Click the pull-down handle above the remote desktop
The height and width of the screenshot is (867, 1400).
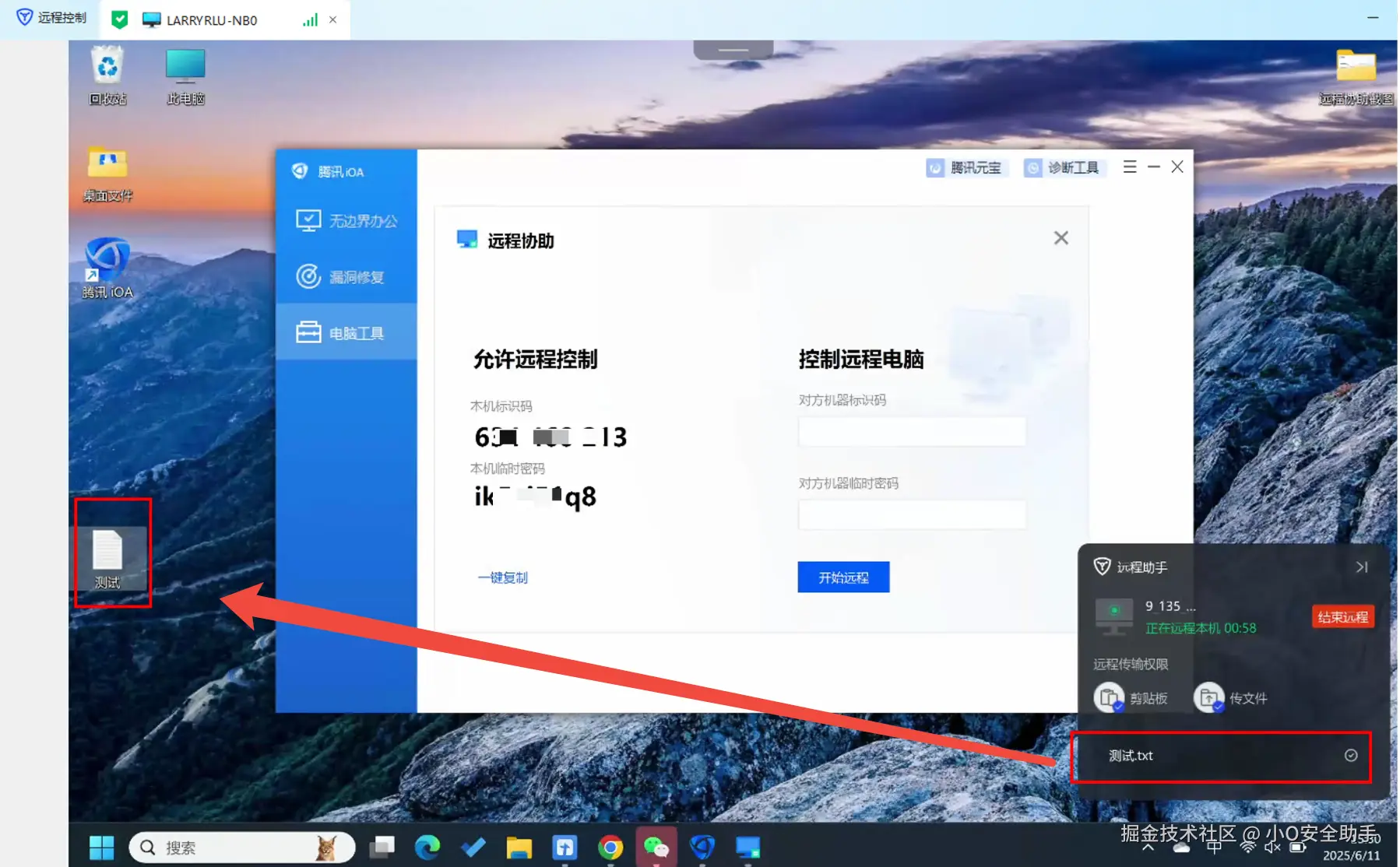coord(733,50)
